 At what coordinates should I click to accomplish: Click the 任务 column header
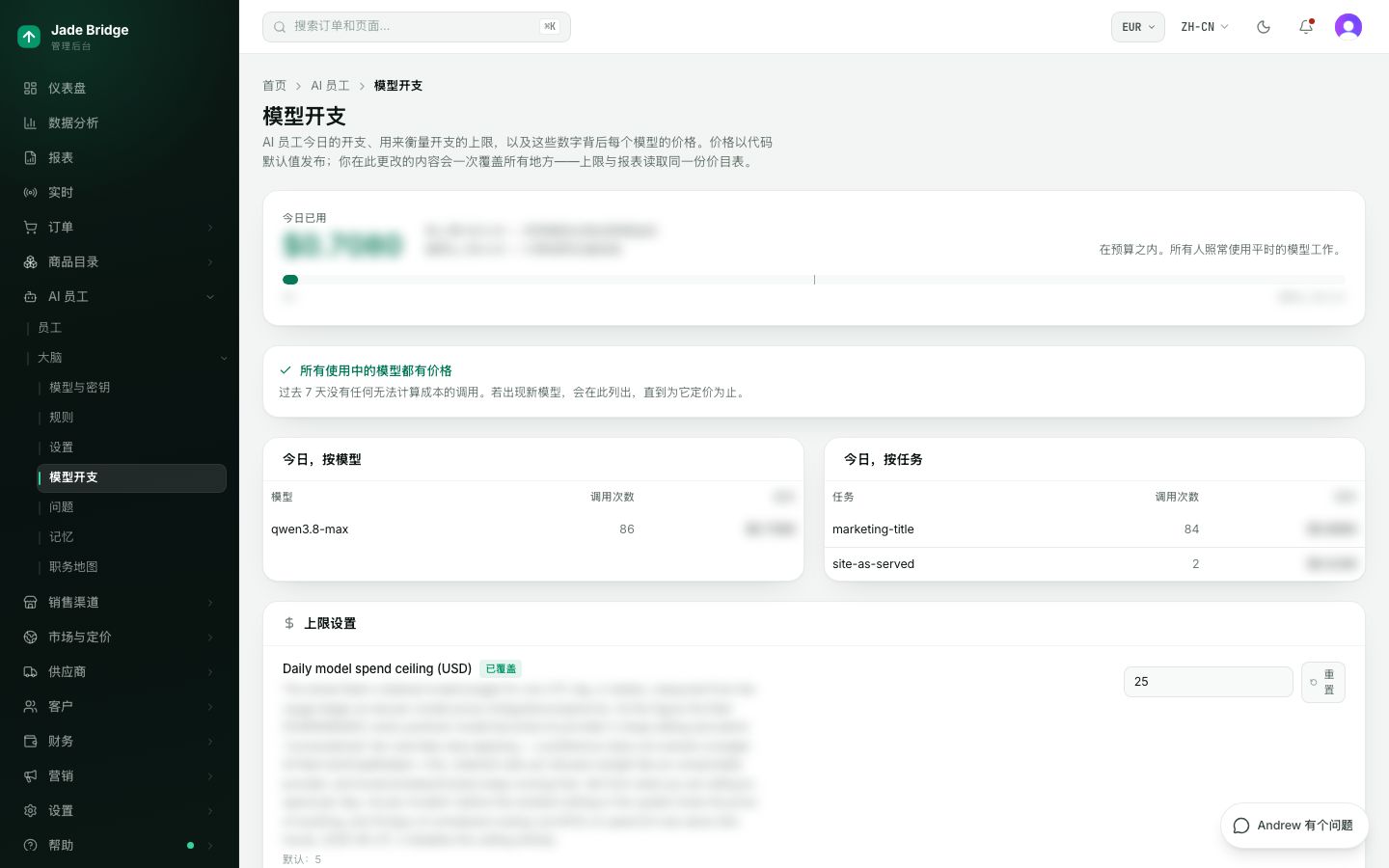click(843, 497)
